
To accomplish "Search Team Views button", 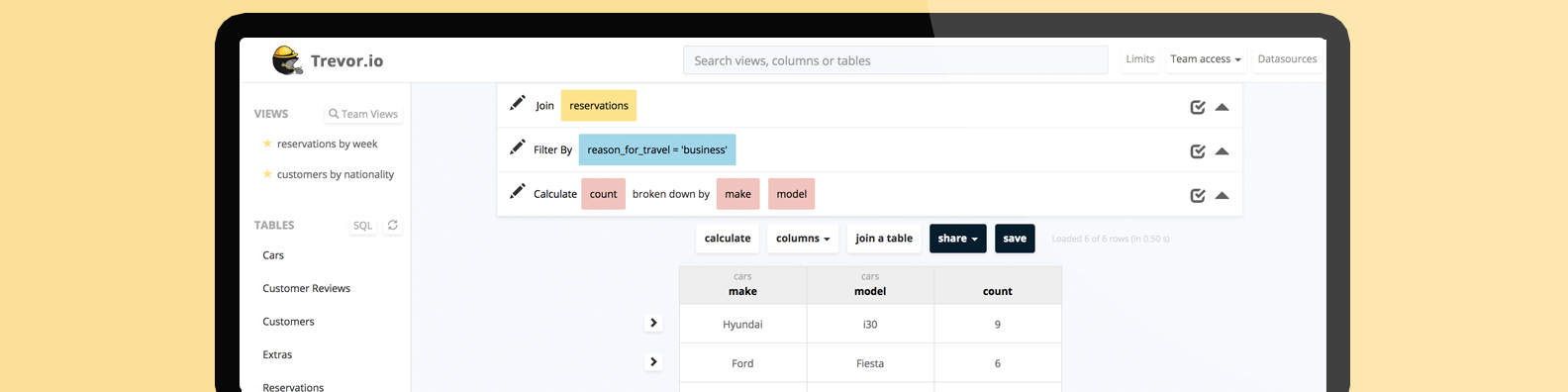I will (363, 114).
